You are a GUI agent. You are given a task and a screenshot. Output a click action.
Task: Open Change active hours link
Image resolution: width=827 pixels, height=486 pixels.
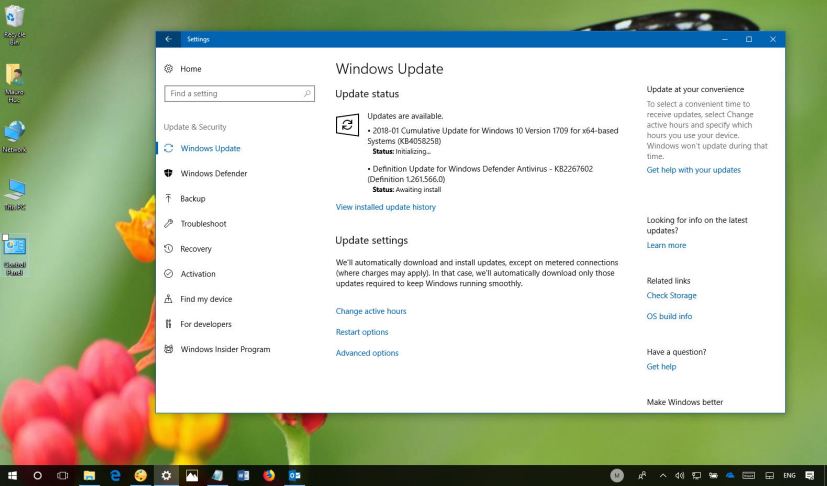pos(371,311)
